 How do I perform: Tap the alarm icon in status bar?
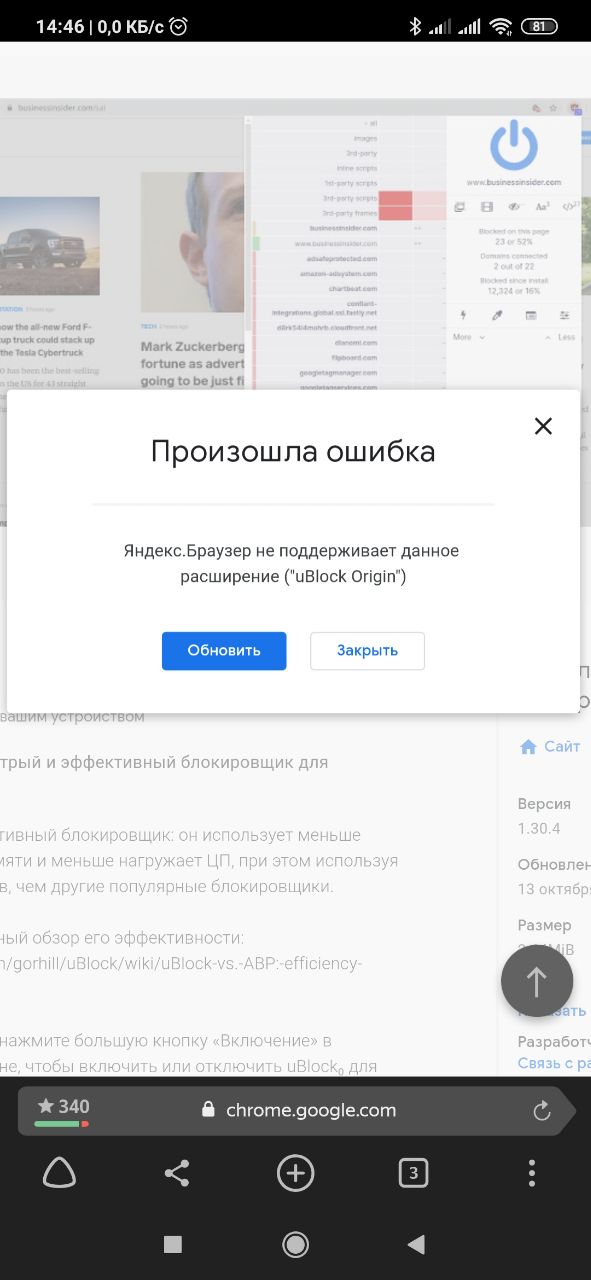(x=179, y=27)
